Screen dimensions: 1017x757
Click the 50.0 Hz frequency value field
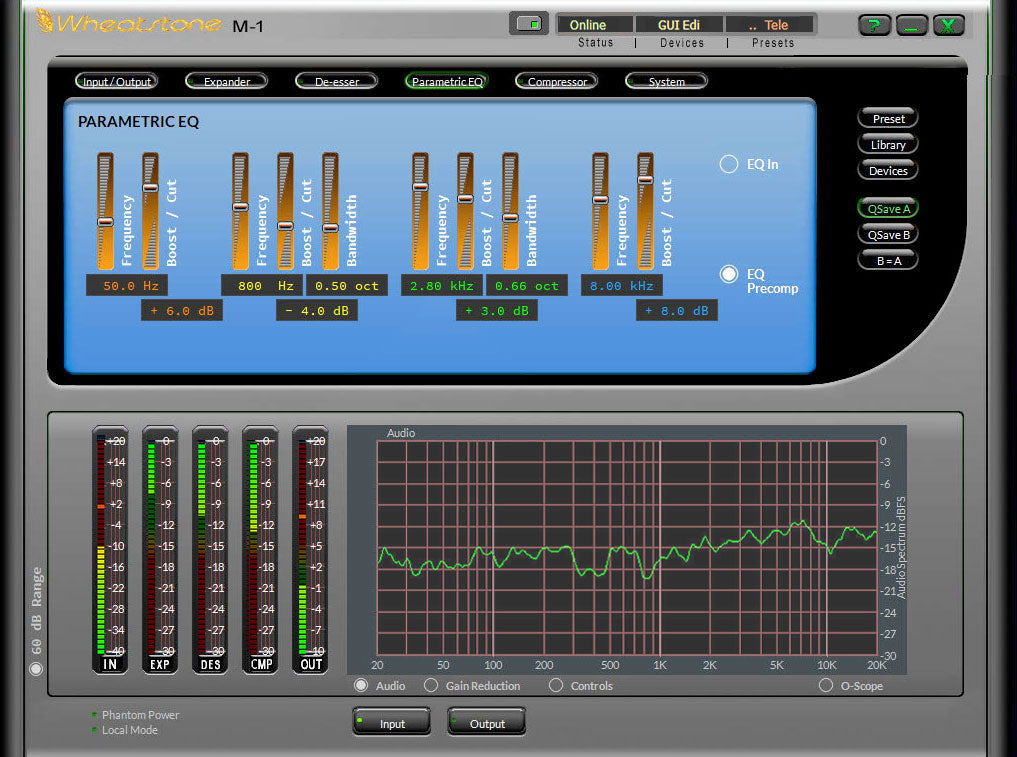click(127, 285)
